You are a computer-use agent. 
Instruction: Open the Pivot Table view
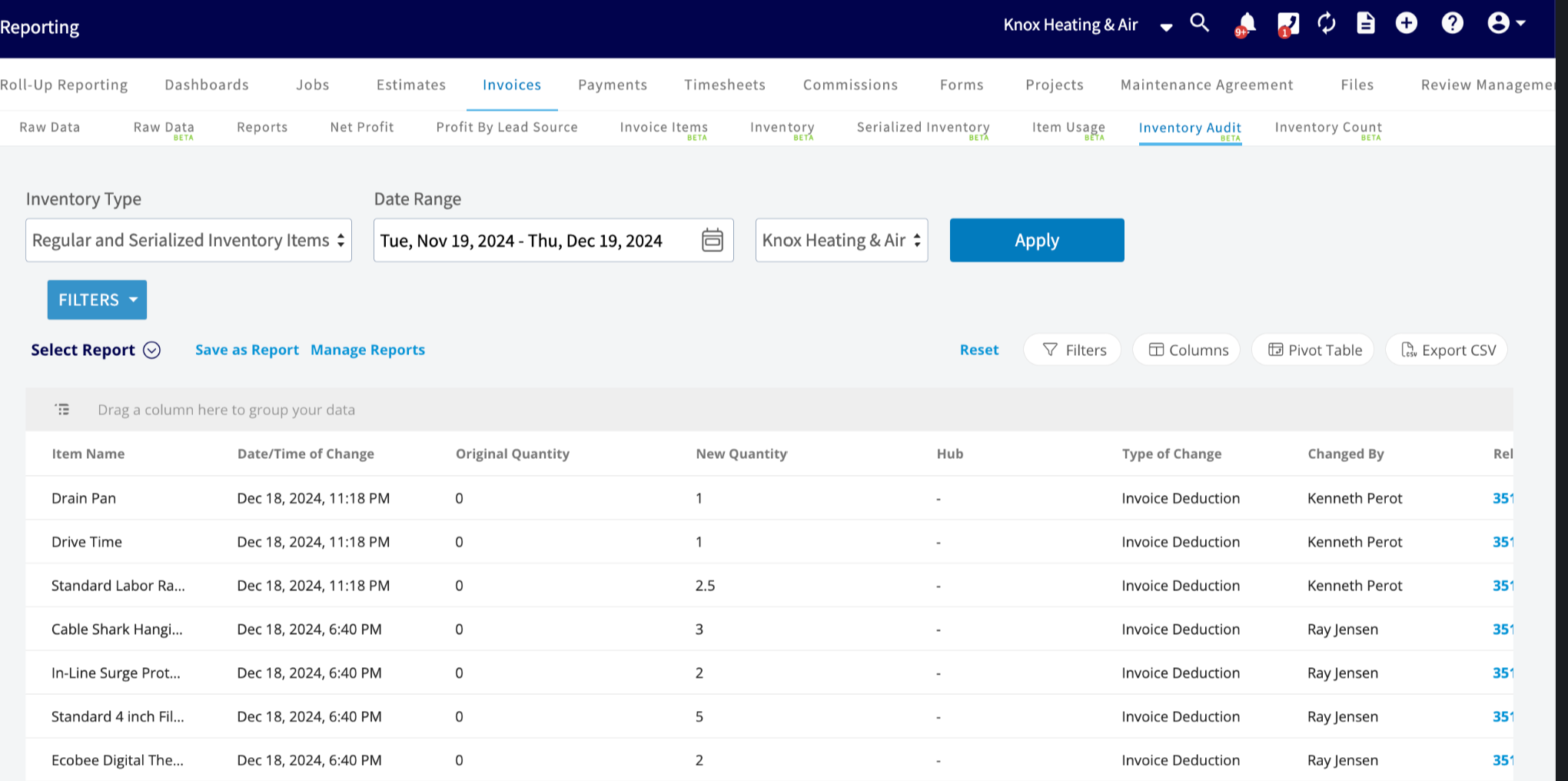1313,350
